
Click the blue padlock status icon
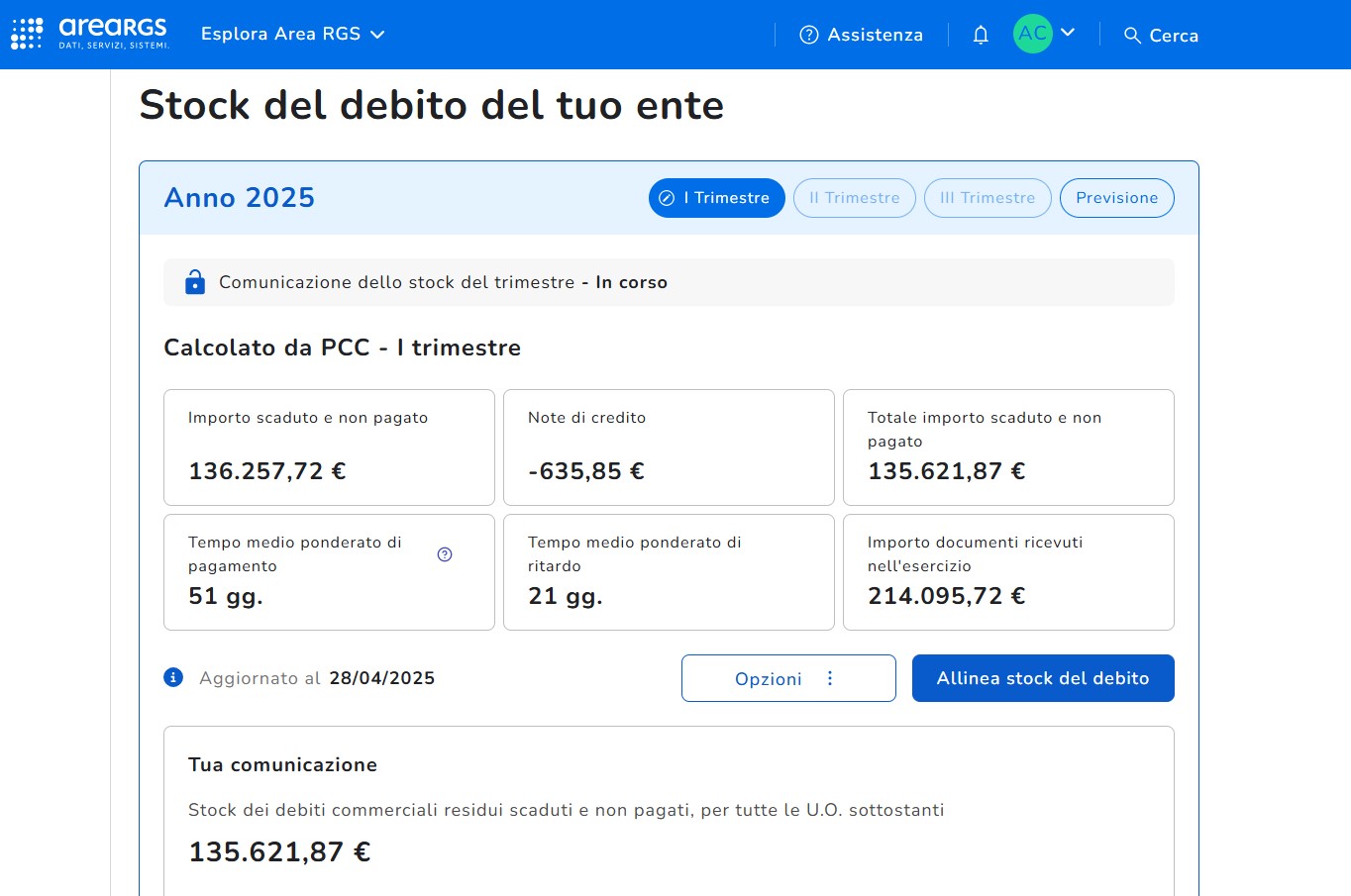195,282
